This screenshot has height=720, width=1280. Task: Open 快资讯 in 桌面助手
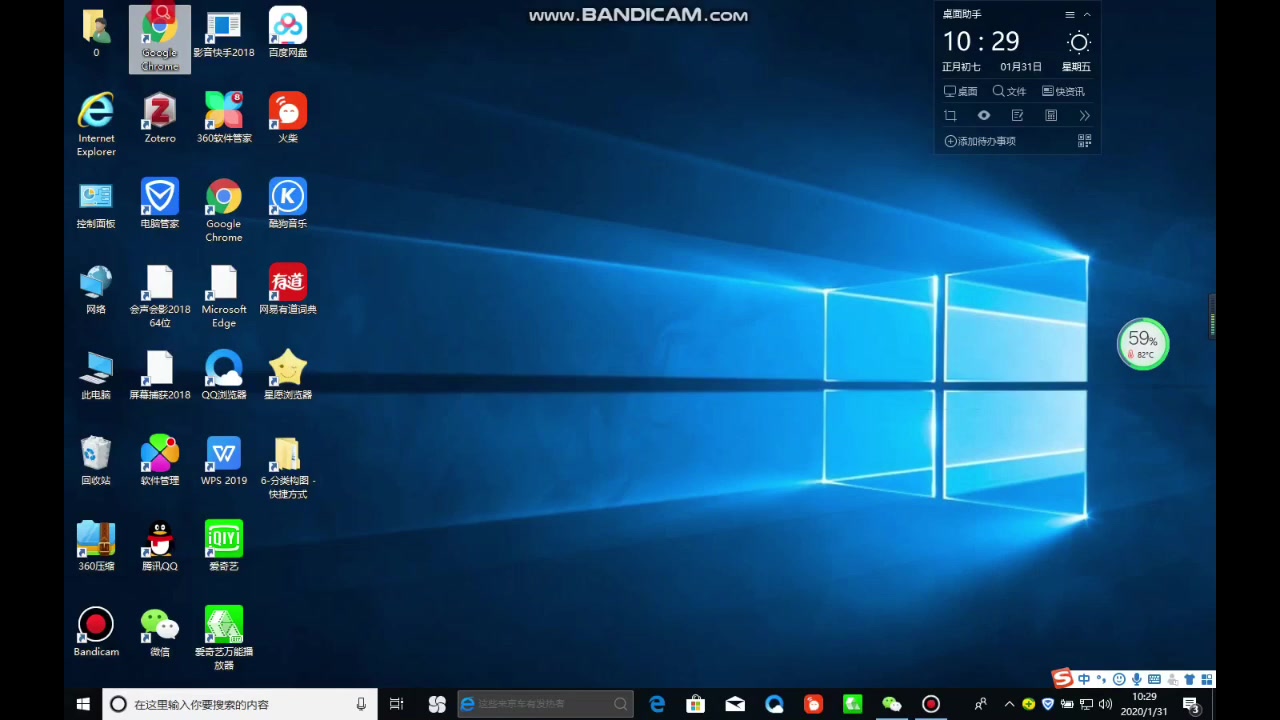click(1063, 91)
